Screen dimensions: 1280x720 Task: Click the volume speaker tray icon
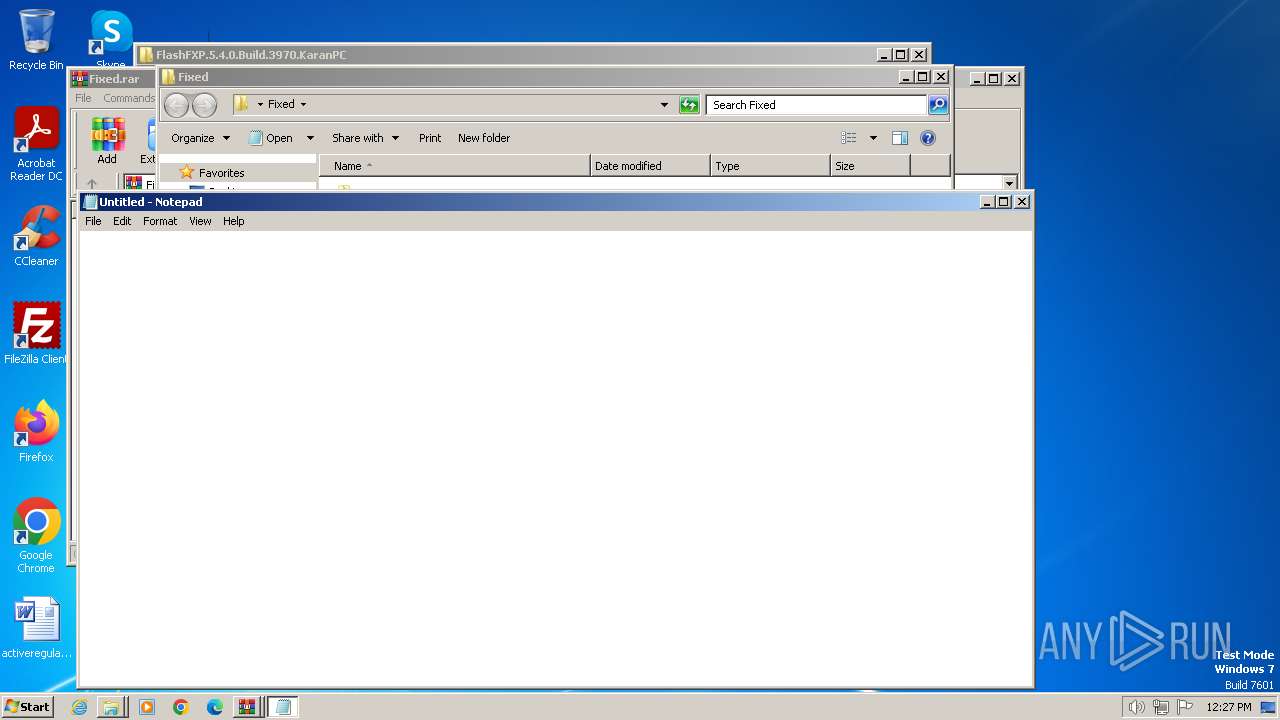click(x=1136, y=707)
